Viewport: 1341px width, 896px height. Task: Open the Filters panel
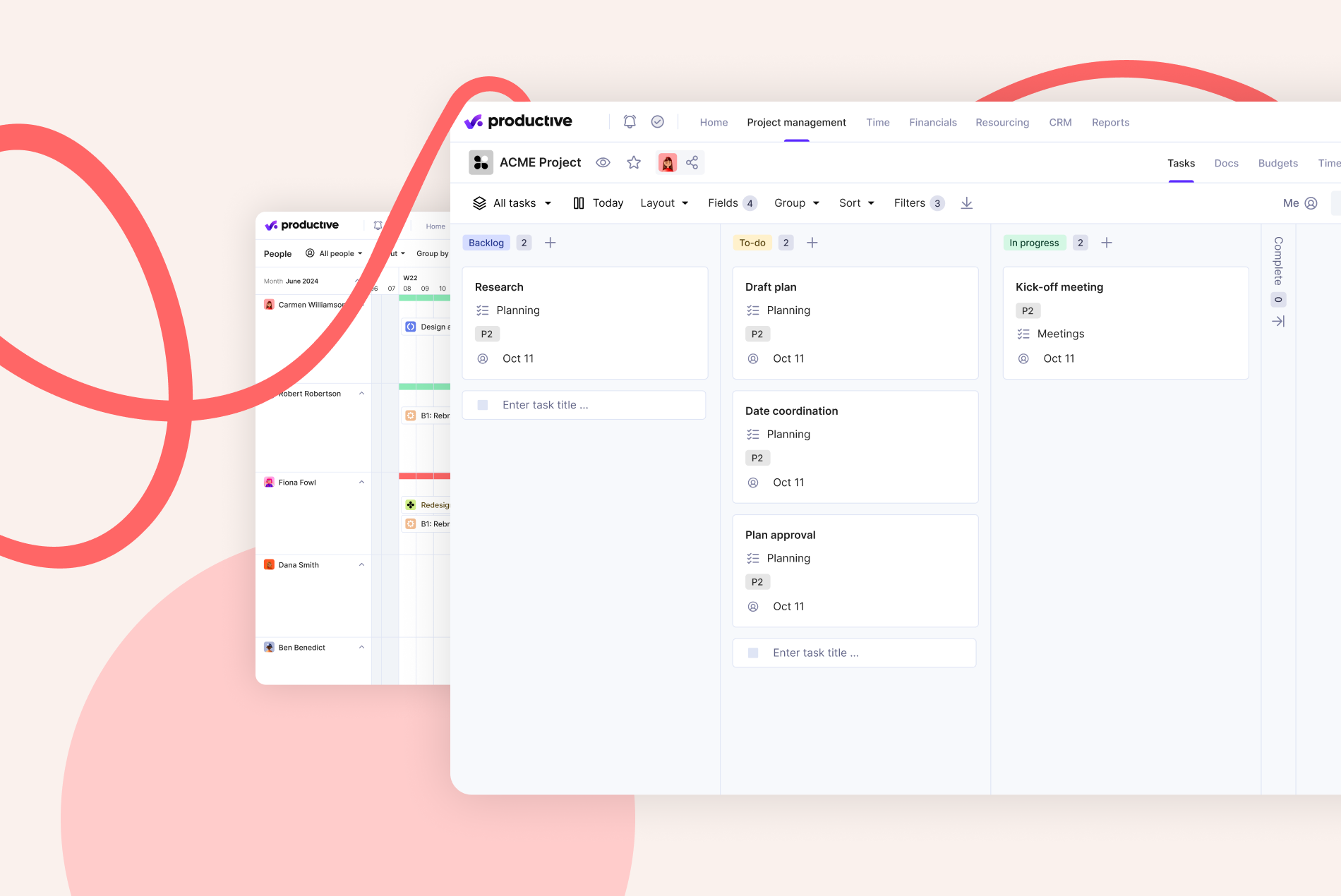(909, 202)
